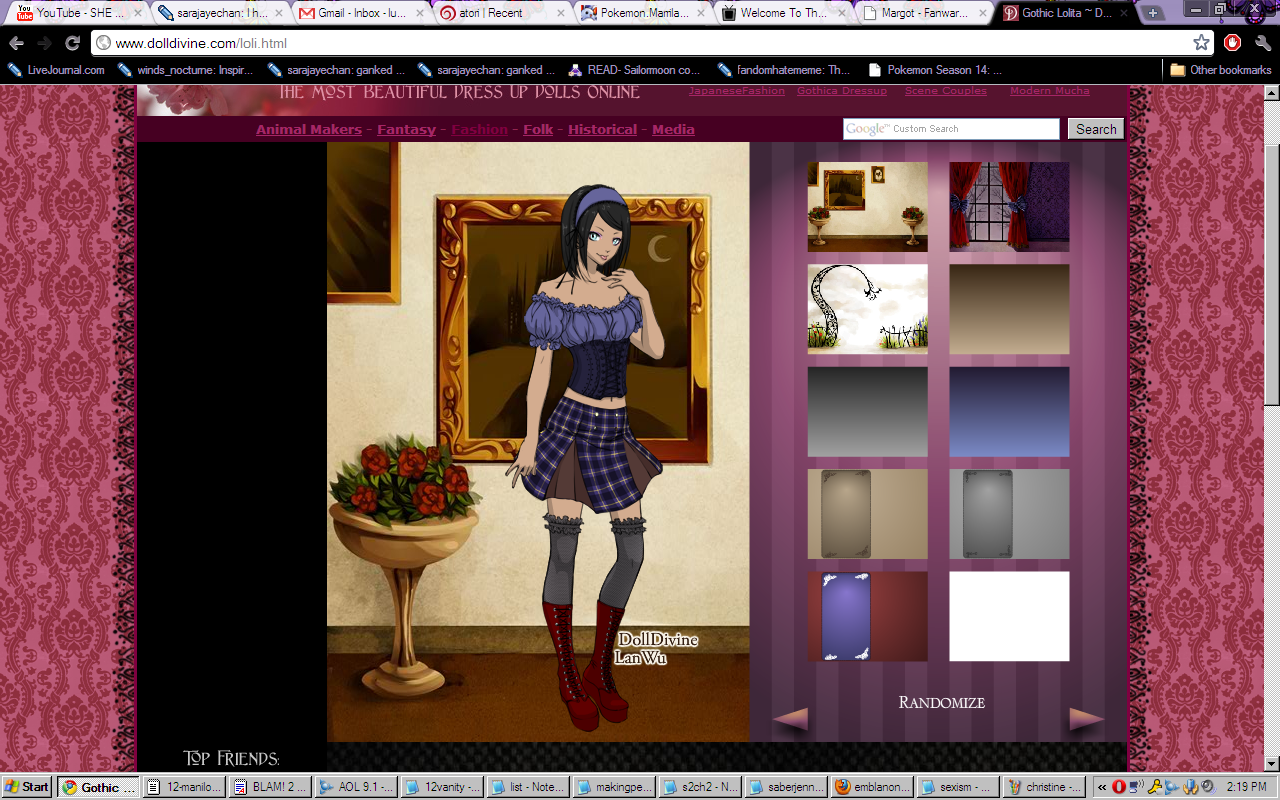Click the browser back arrow button
The height and width of the screenshot is (800, 1280).
[x=16, y=43]
